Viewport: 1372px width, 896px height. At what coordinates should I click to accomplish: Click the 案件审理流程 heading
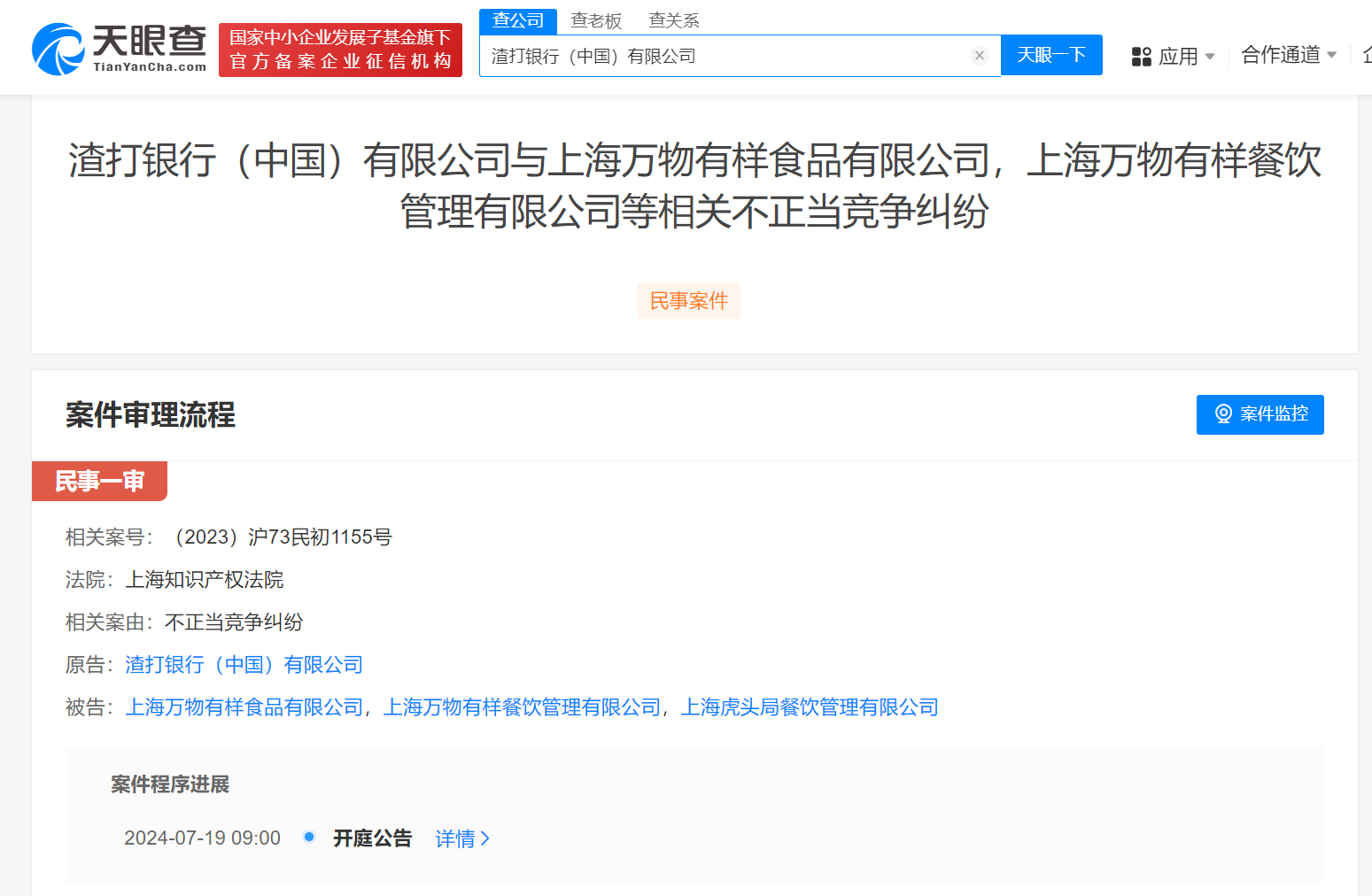[x=151, y=414]
